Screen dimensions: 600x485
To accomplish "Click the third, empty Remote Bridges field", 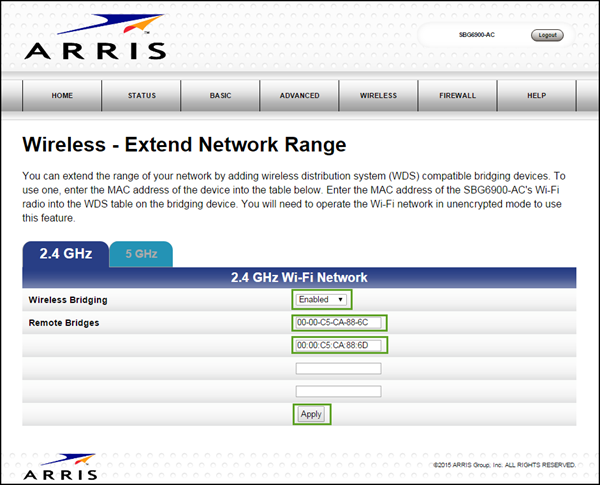I will tap(338, 368).
